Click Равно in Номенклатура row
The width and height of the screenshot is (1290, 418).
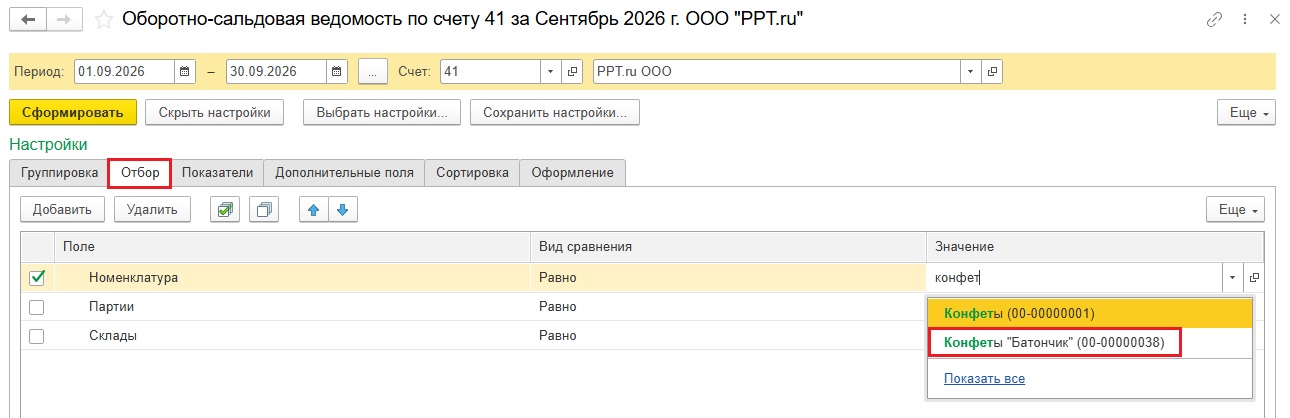(x=728, y=277)
